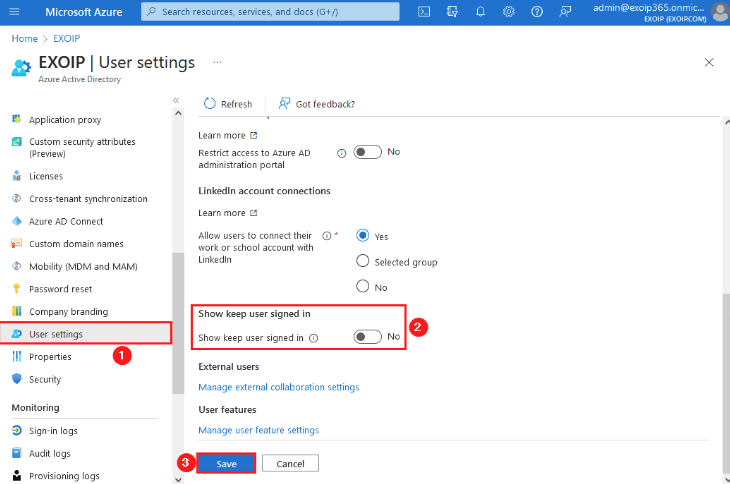Click the Company branding icon
Image resolution: width=730 pixels, height=484 pixels.
pyautogui.click(x=17, y=311)
